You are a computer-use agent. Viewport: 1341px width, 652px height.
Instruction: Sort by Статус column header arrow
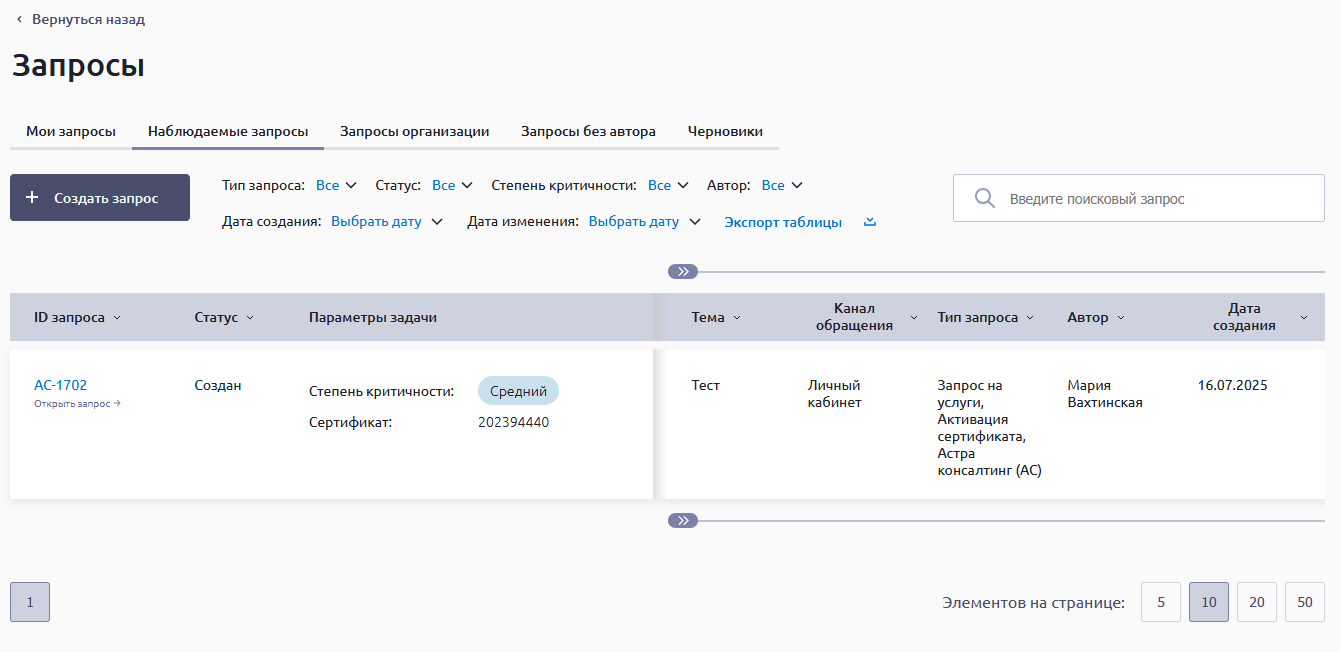[250, 318]
